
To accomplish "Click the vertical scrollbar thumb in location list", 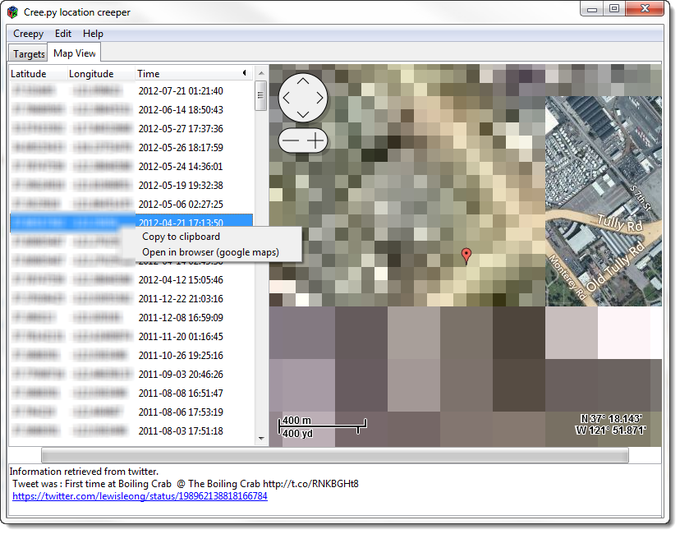I will tap(261, 95).
